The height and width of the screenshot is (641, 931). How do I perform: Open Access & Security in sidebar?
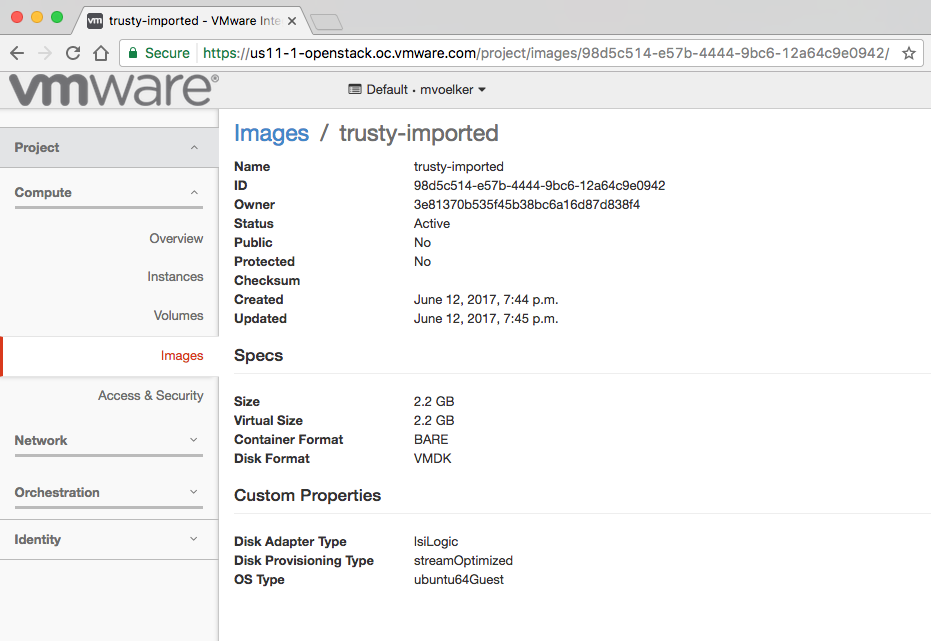click(150, 395)
